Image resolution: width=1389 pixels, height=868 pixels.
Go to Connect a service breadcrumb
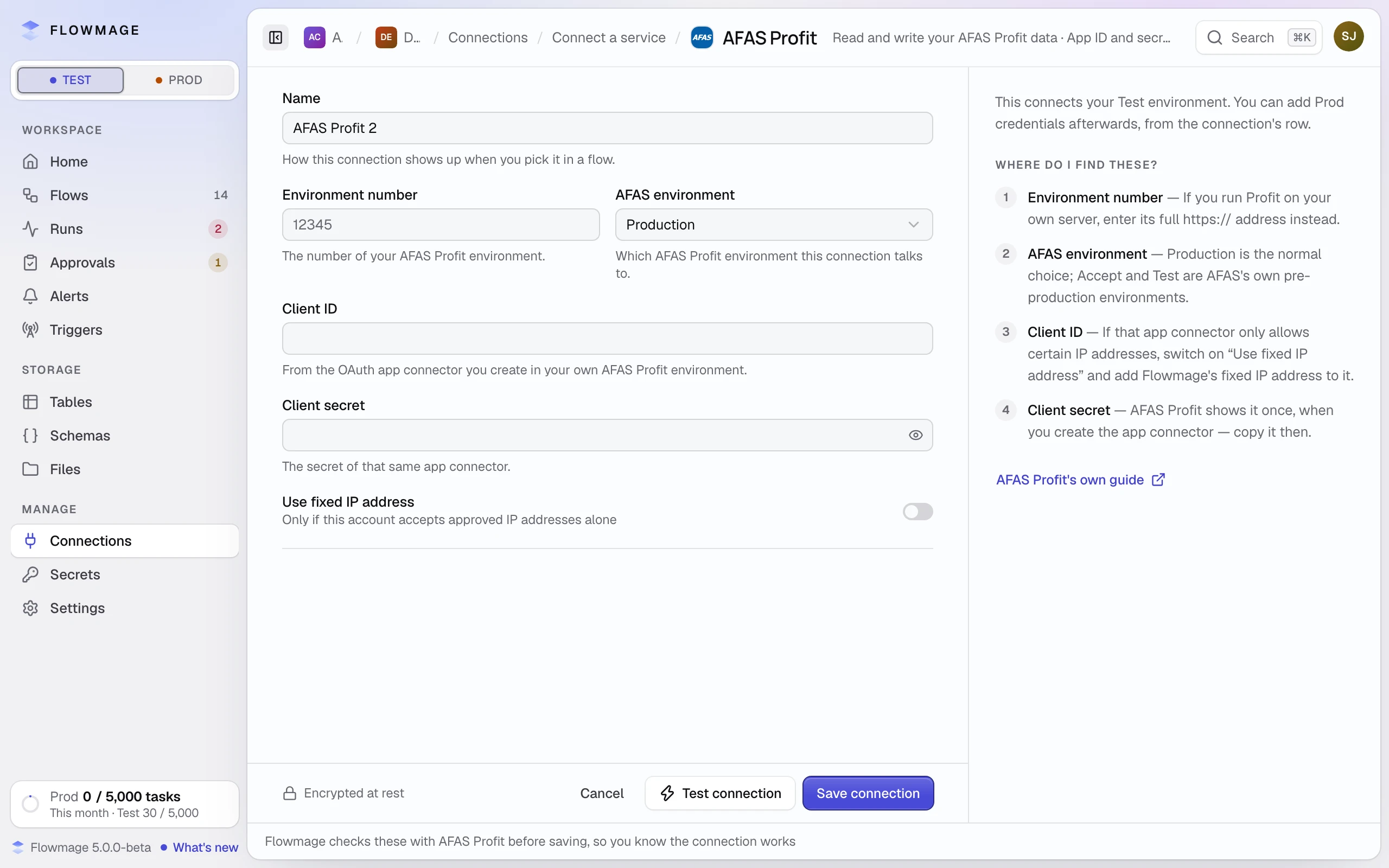coord(608,38)
